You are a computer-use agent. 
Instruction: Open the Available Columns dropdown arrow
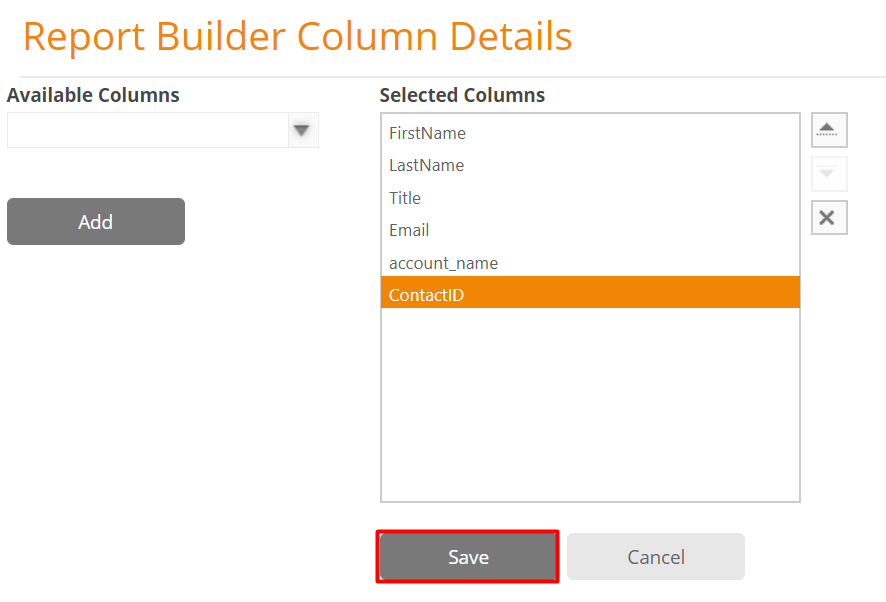click(303, 131)
